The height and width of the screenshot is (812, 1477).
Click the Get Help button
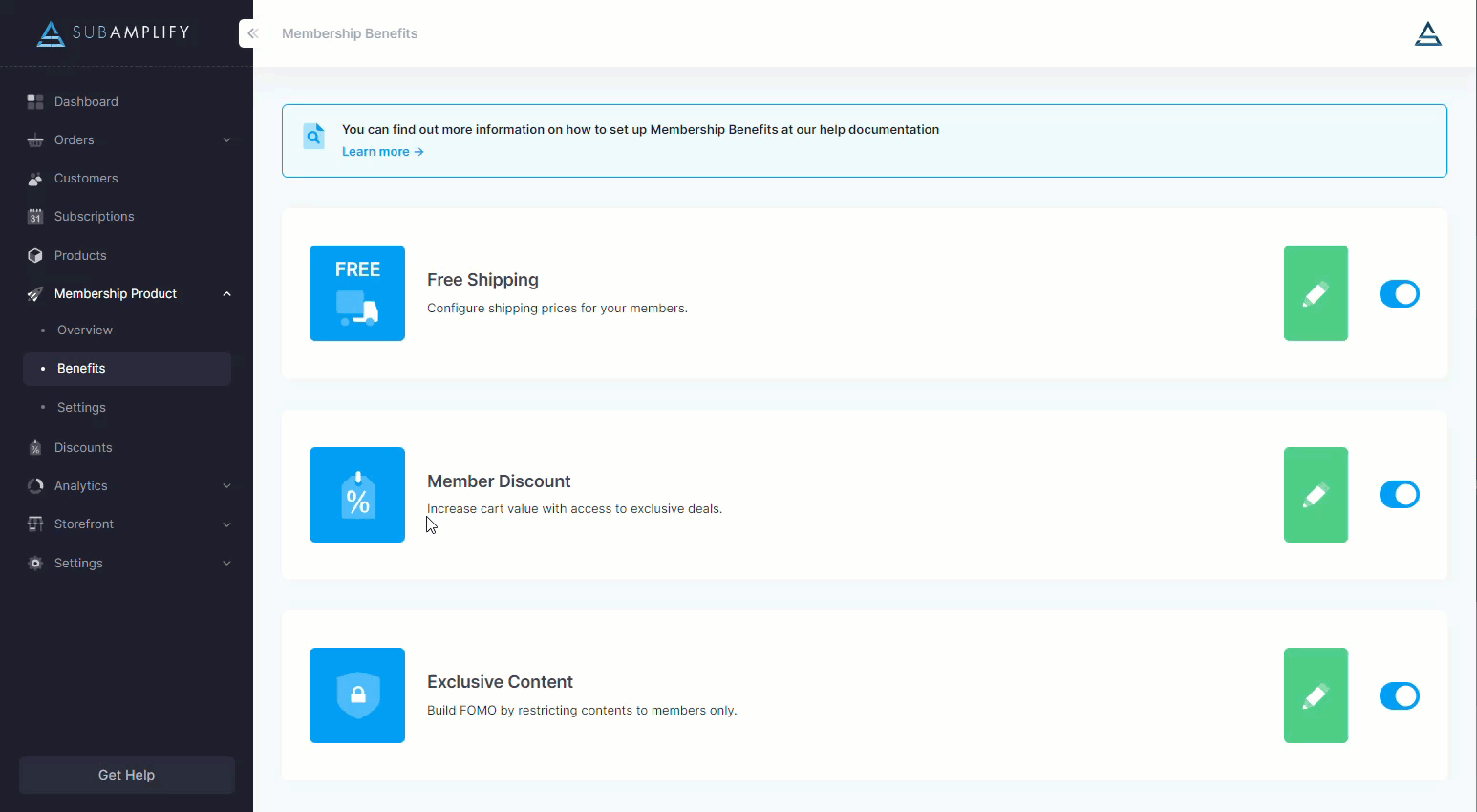pos(127,775)
